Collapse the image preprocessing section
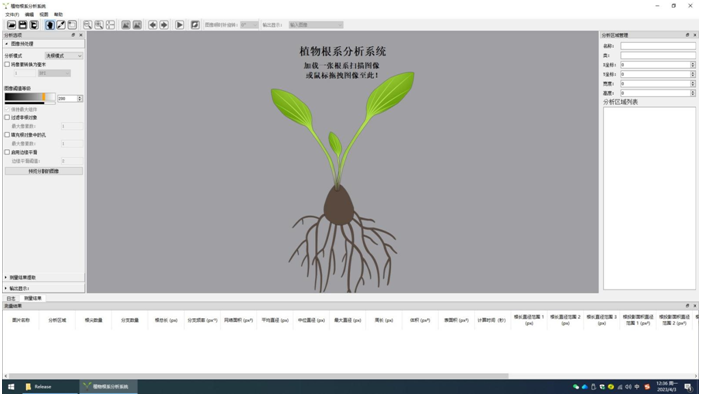The image size is (701, 396). point(43,44)
